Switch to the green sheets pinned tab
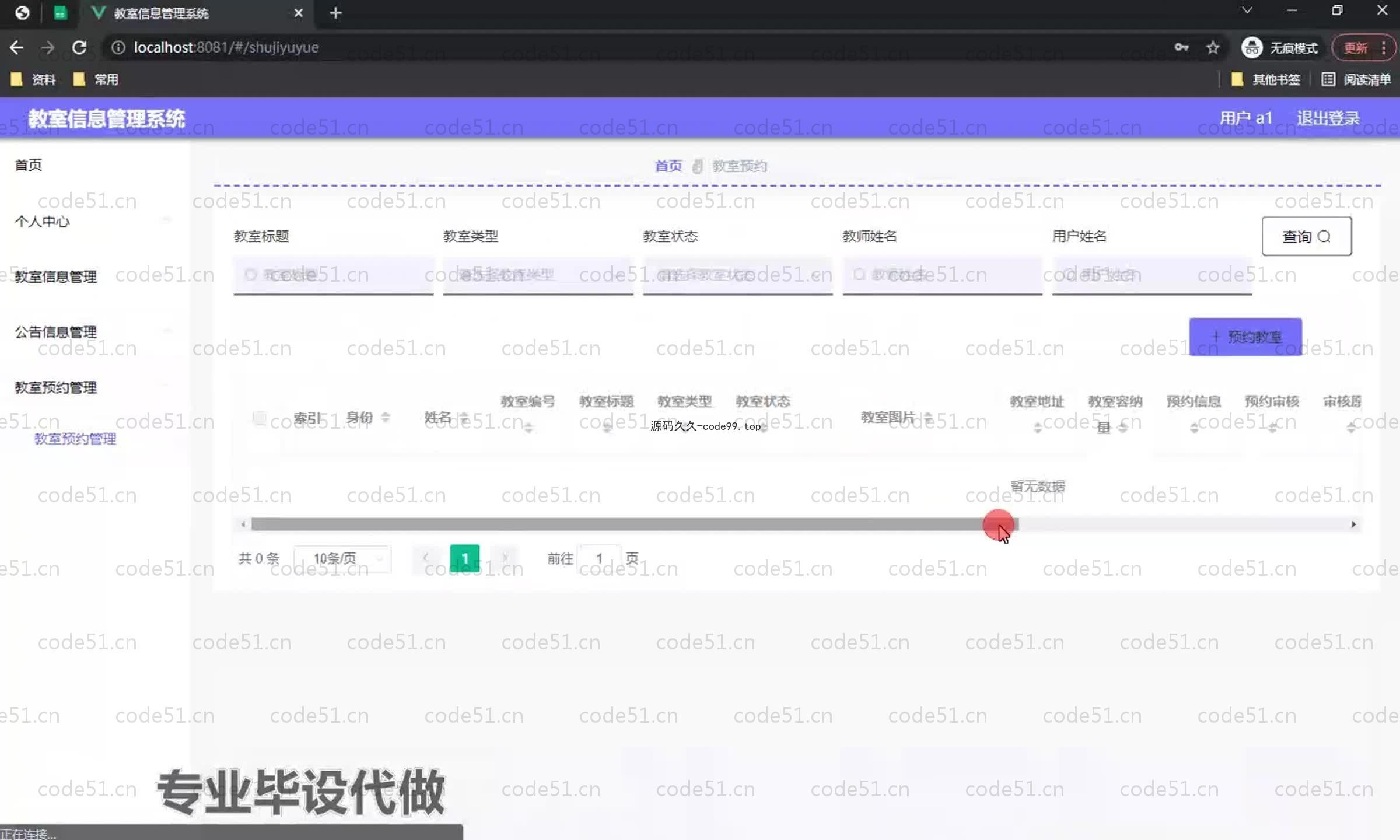This screenshot has height=840, width=1400. [x=60, y=13]
